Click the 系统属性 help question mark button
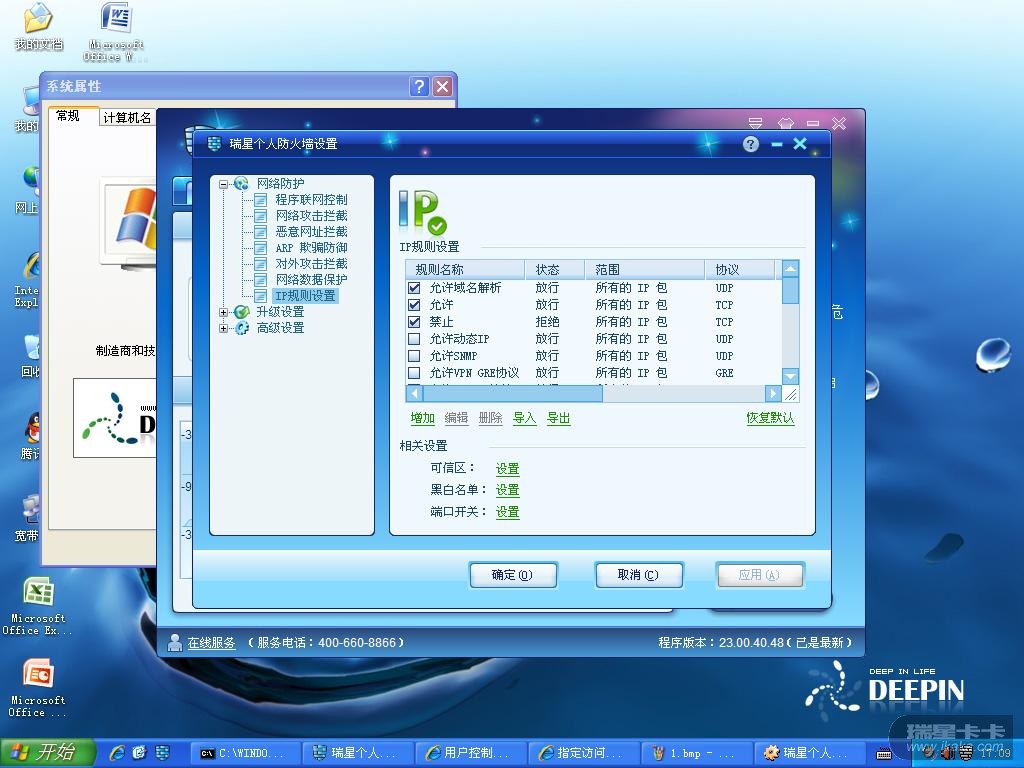This screenshot has width=1024, height=768. tap(419, 86)
